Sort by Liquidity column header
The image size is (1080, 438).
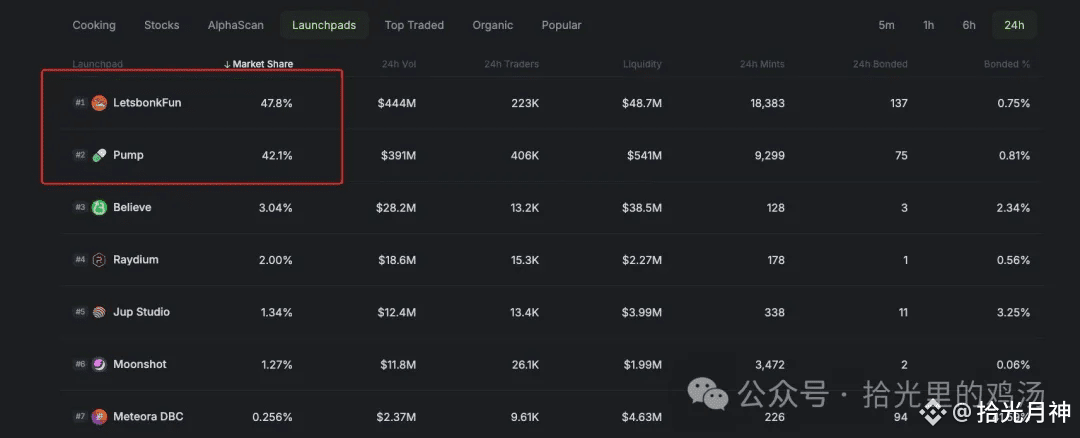(x=641, y=64)
